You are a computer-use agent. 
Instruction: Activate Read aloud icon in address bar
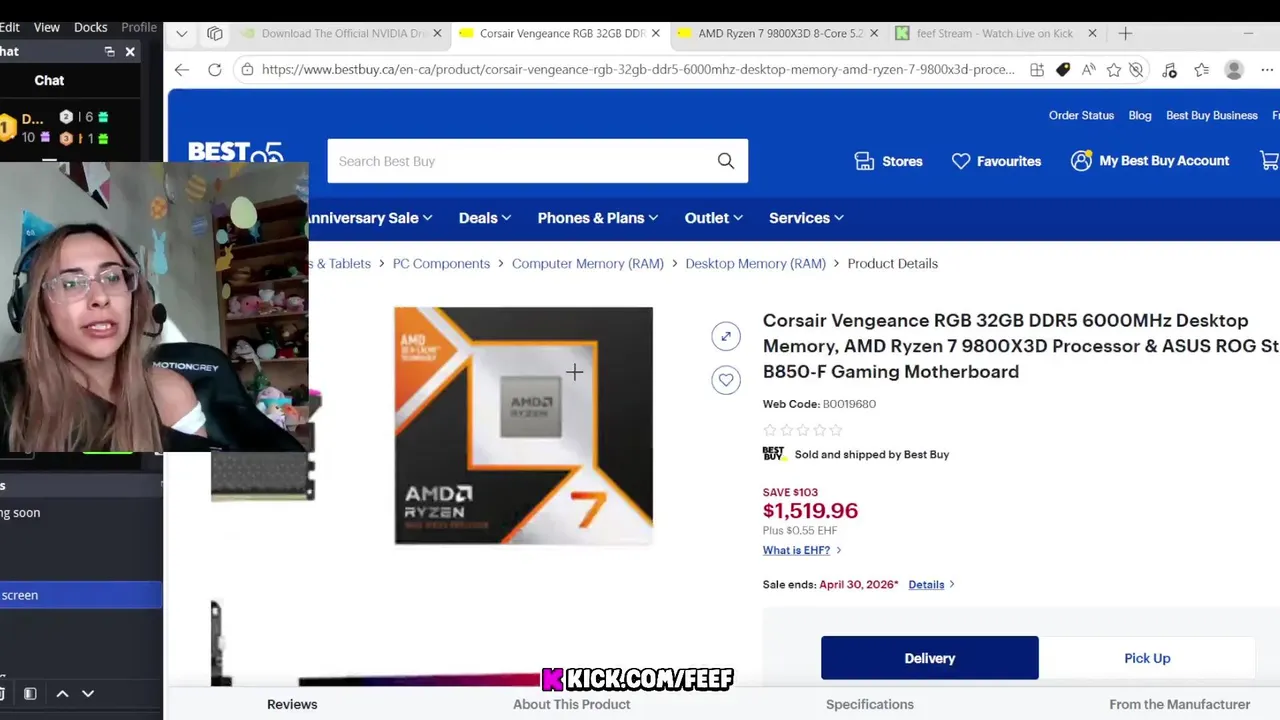(1088, 69)
